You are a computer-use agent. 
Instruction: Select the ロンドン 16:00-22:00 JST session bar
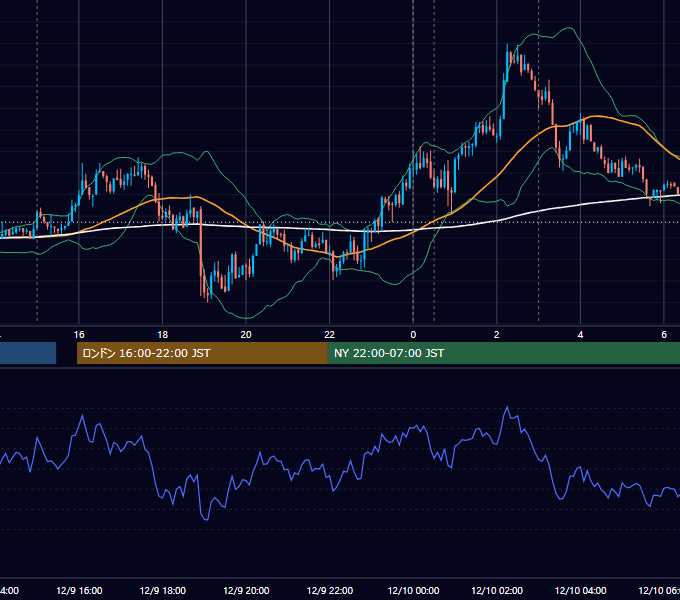click(202, 353)
